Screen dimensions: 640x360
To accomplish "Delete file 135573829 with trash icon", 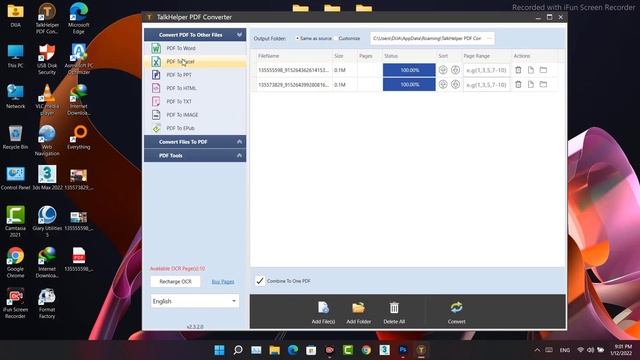I will pos(518,84).
